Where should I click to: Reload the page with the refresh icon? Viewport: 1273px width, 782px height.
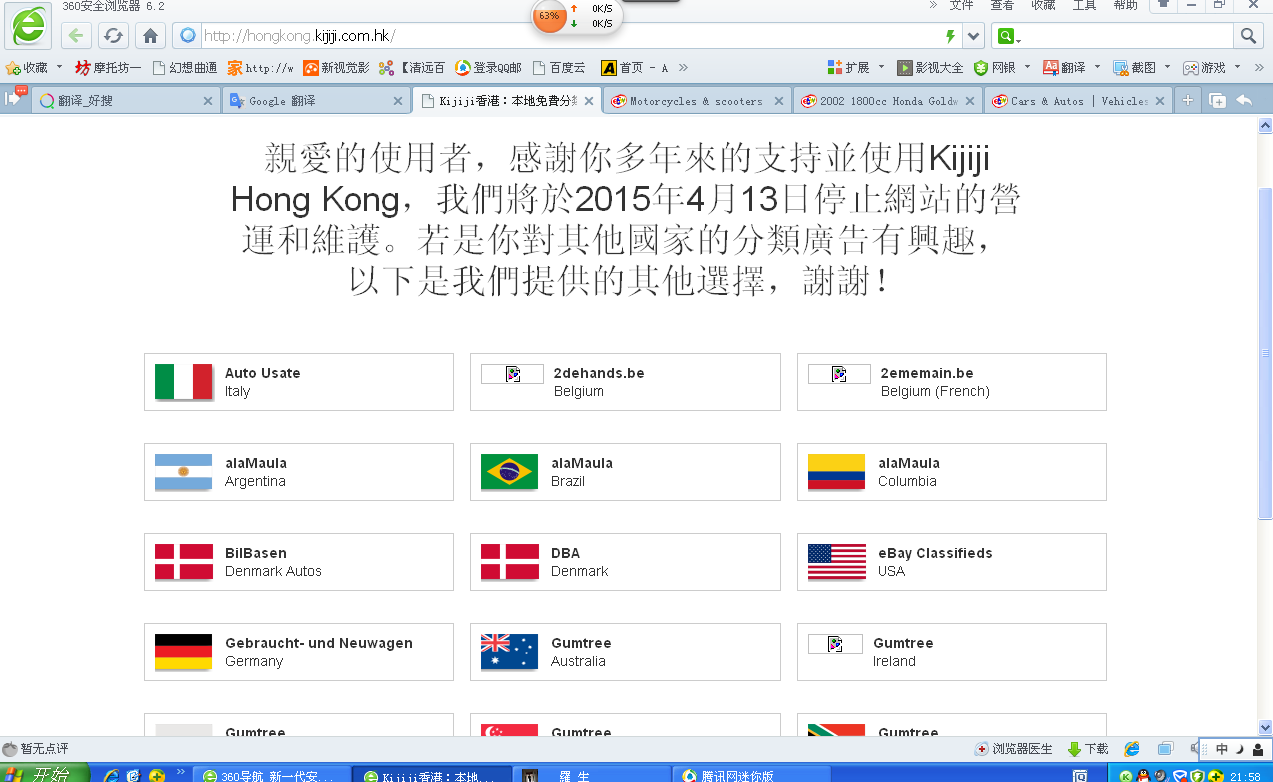tap(113, 36)
